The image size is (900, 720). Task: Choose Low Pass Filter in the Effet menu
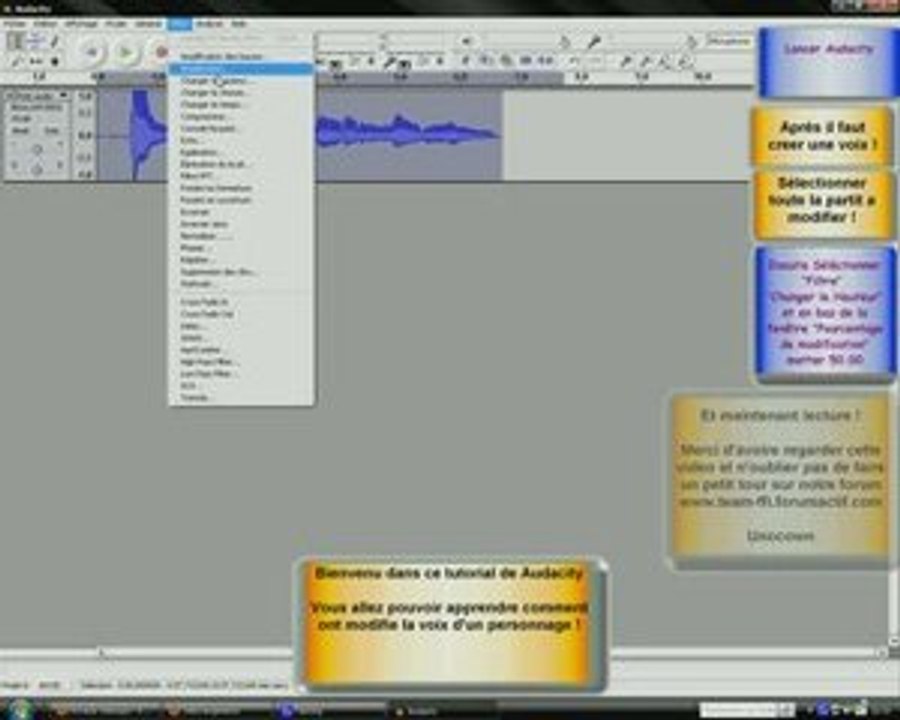pyautogui.click(x=241, y=373)
